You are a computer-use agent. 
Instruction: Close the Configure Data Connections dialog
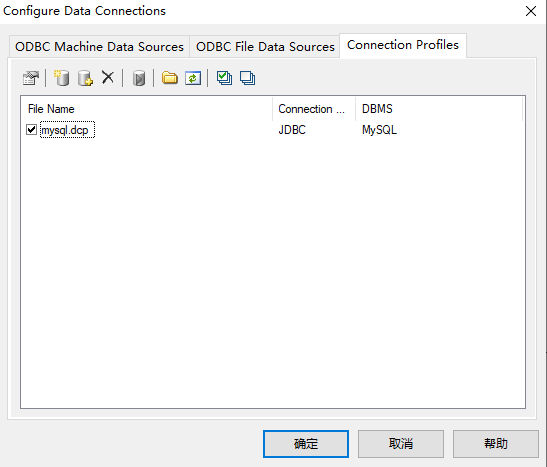tap(531, 11)
